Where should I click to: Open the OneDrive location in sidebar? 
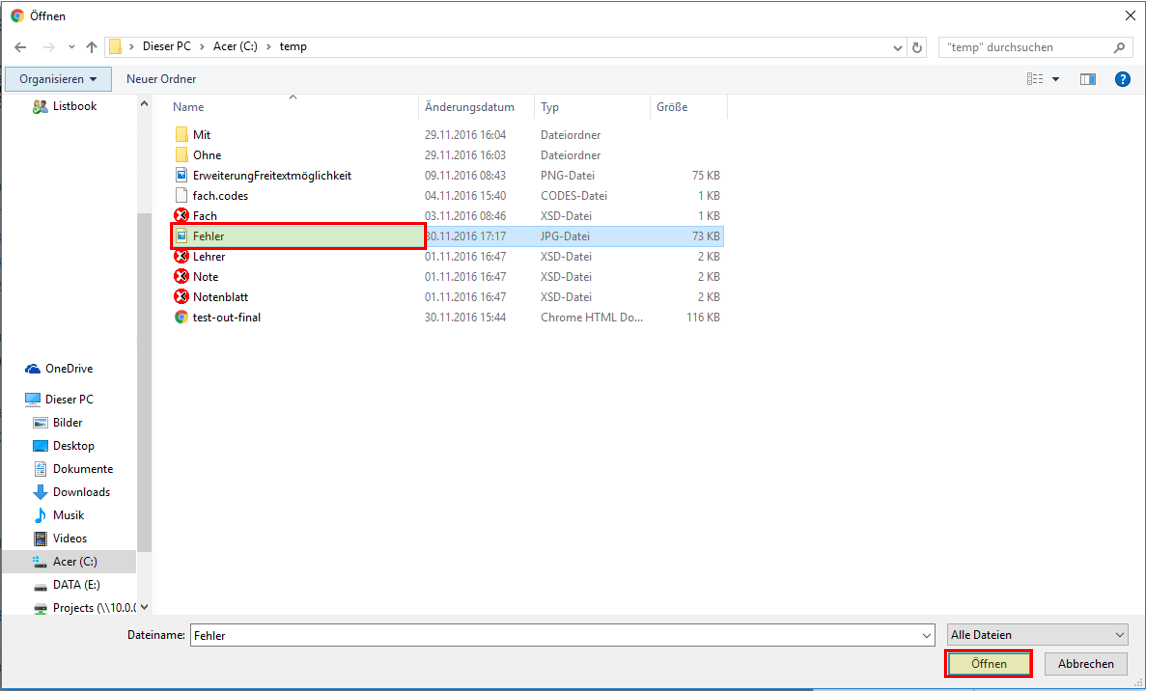point(68,369)
